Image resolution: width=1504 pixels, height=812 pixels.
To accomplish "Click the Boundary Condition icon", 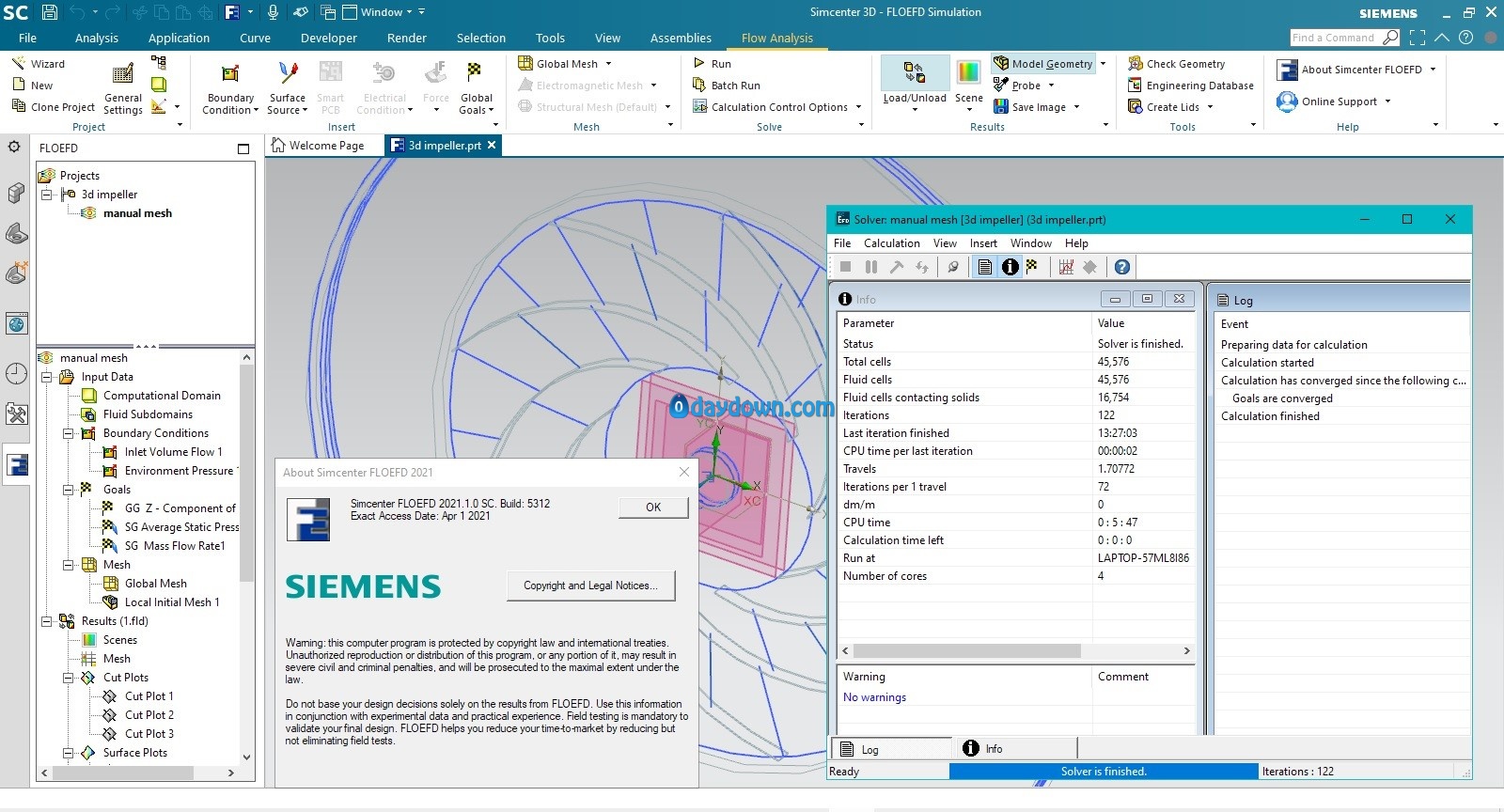I will tap(230, 73).
